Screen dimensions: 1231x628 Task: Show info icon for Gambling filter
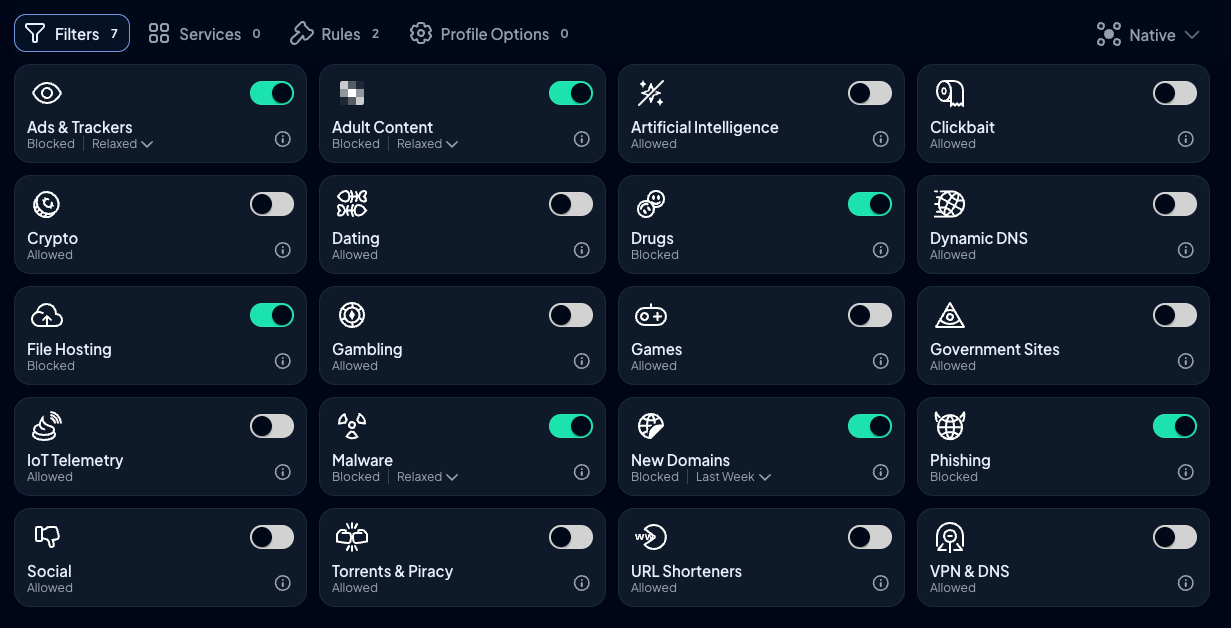point(582,361)
